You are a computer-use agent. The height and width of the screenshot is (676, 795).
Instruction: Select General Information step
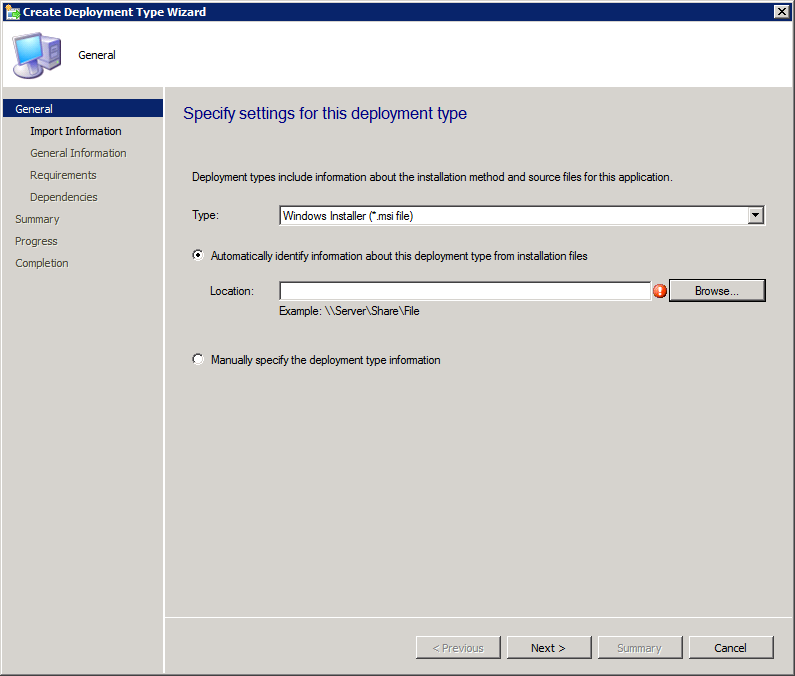click(78, 153)
